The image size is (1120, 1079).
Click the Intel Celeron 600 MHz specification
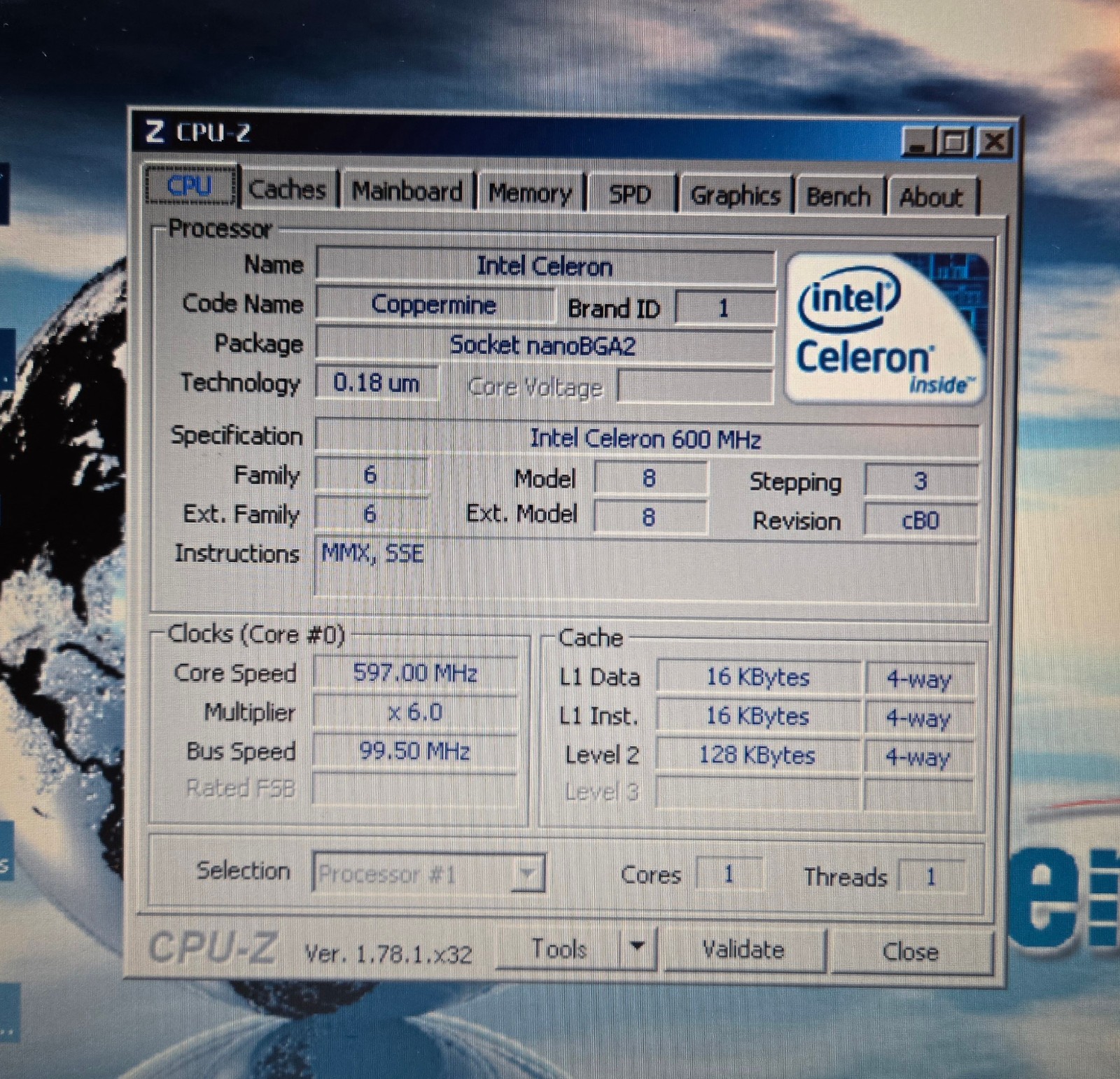(646, 439)
